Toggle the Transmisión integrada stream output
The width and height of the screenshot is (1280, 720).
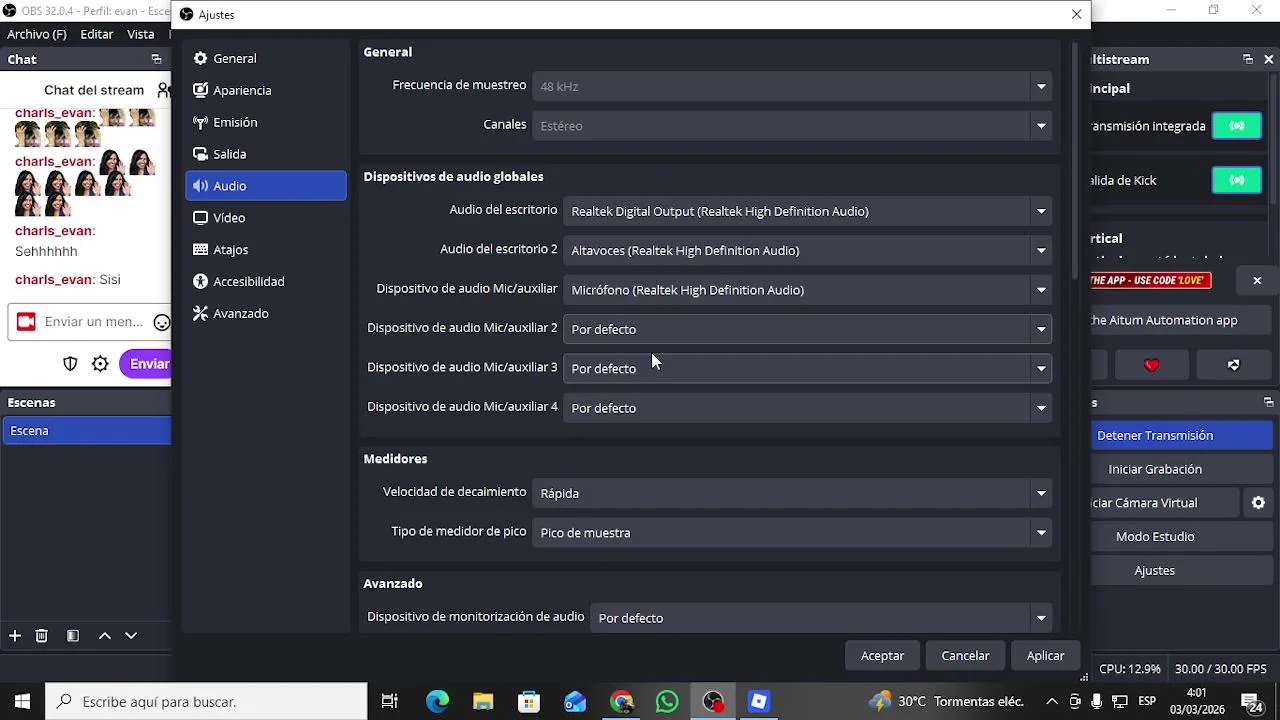[1237, 126]
